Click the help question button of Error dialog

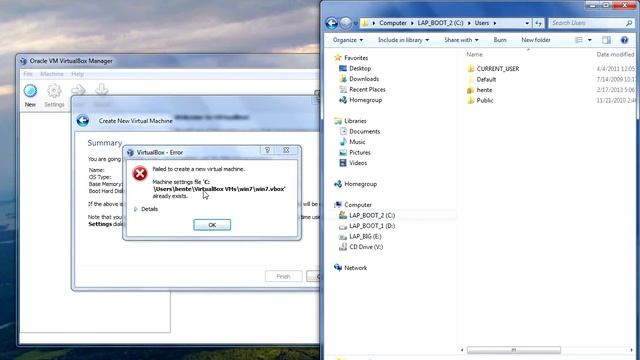tap(268, 151)
